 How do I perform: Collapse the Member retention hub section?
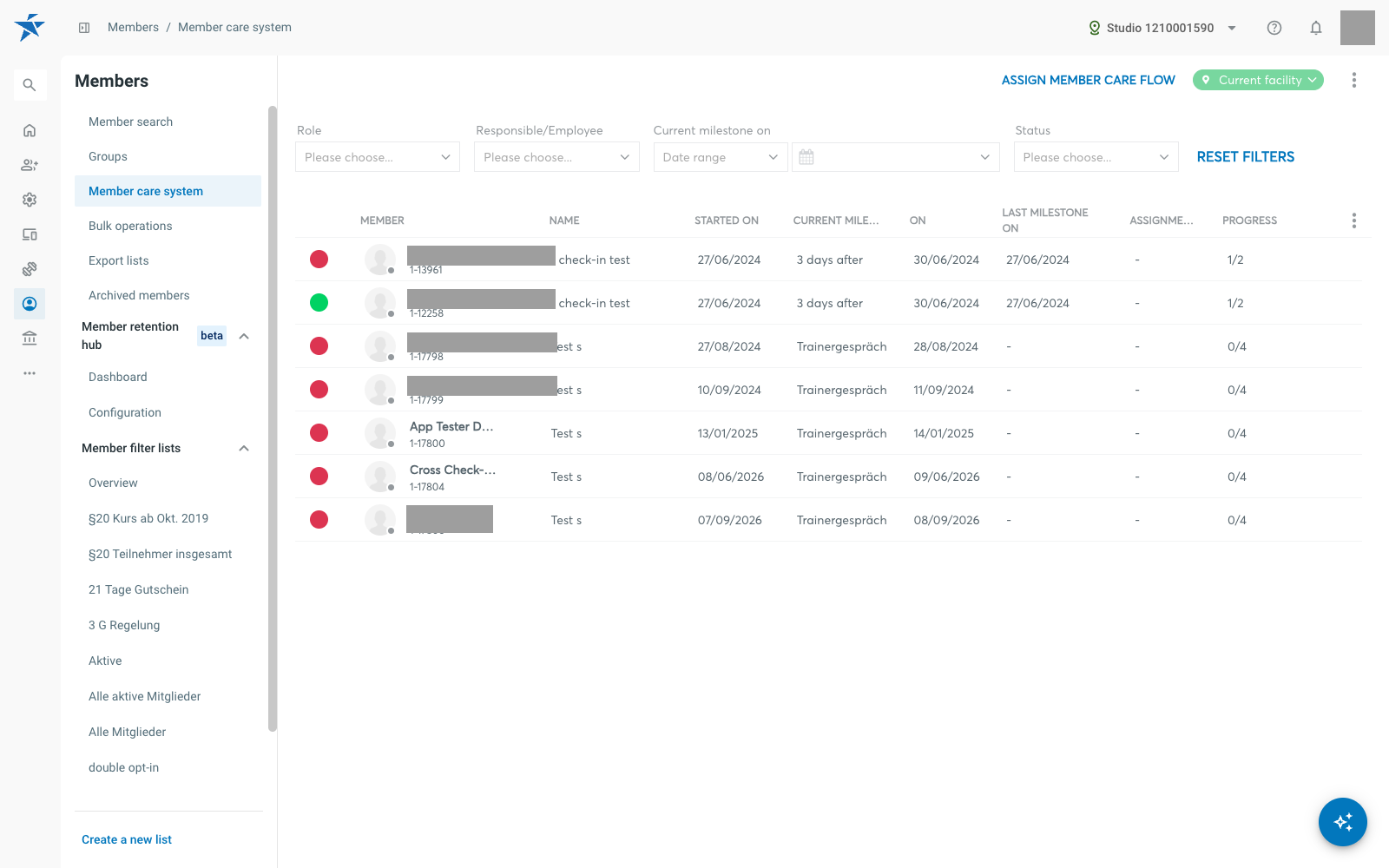point(244,336)
